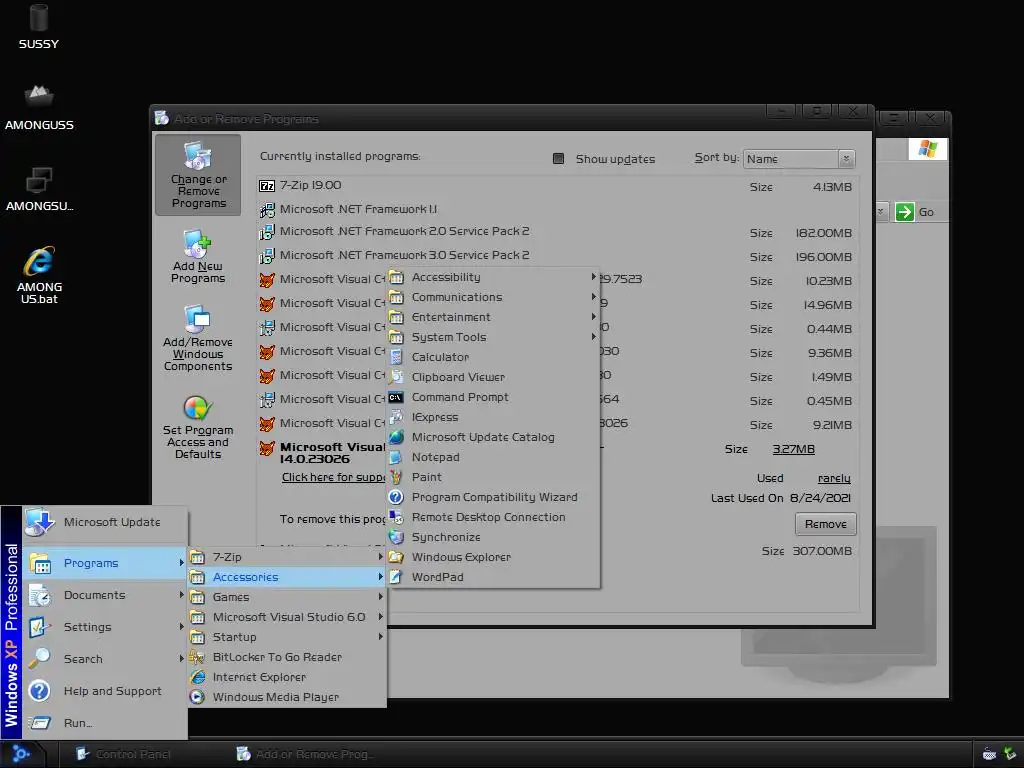Expand the Entertainment submenu
Viewport: 1024px width, 768px height.
point(494,317)
